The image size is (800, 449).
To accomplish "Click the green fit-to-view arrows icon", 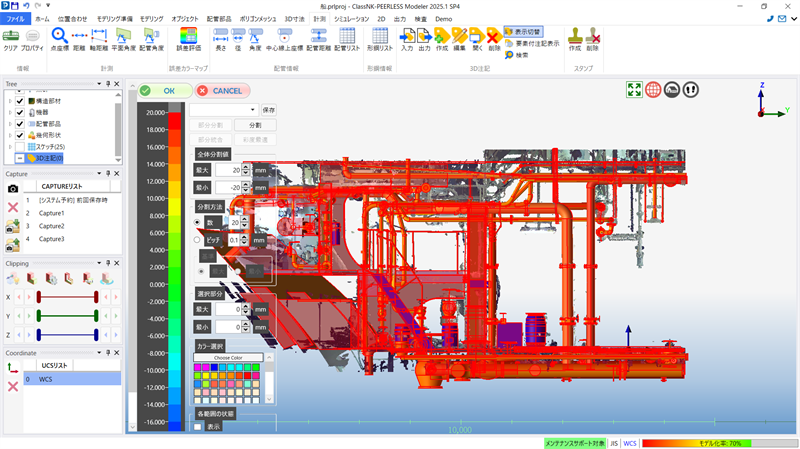I will (x=633, y=90).
